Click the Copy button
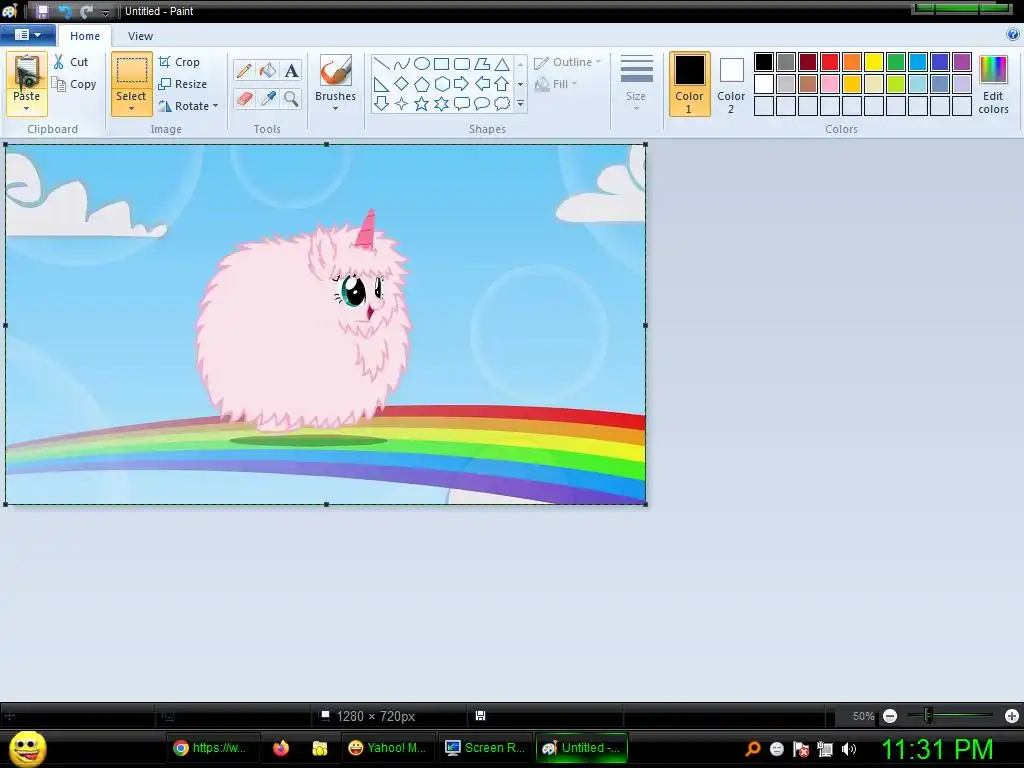1024x768 pixels. point(74,84)
